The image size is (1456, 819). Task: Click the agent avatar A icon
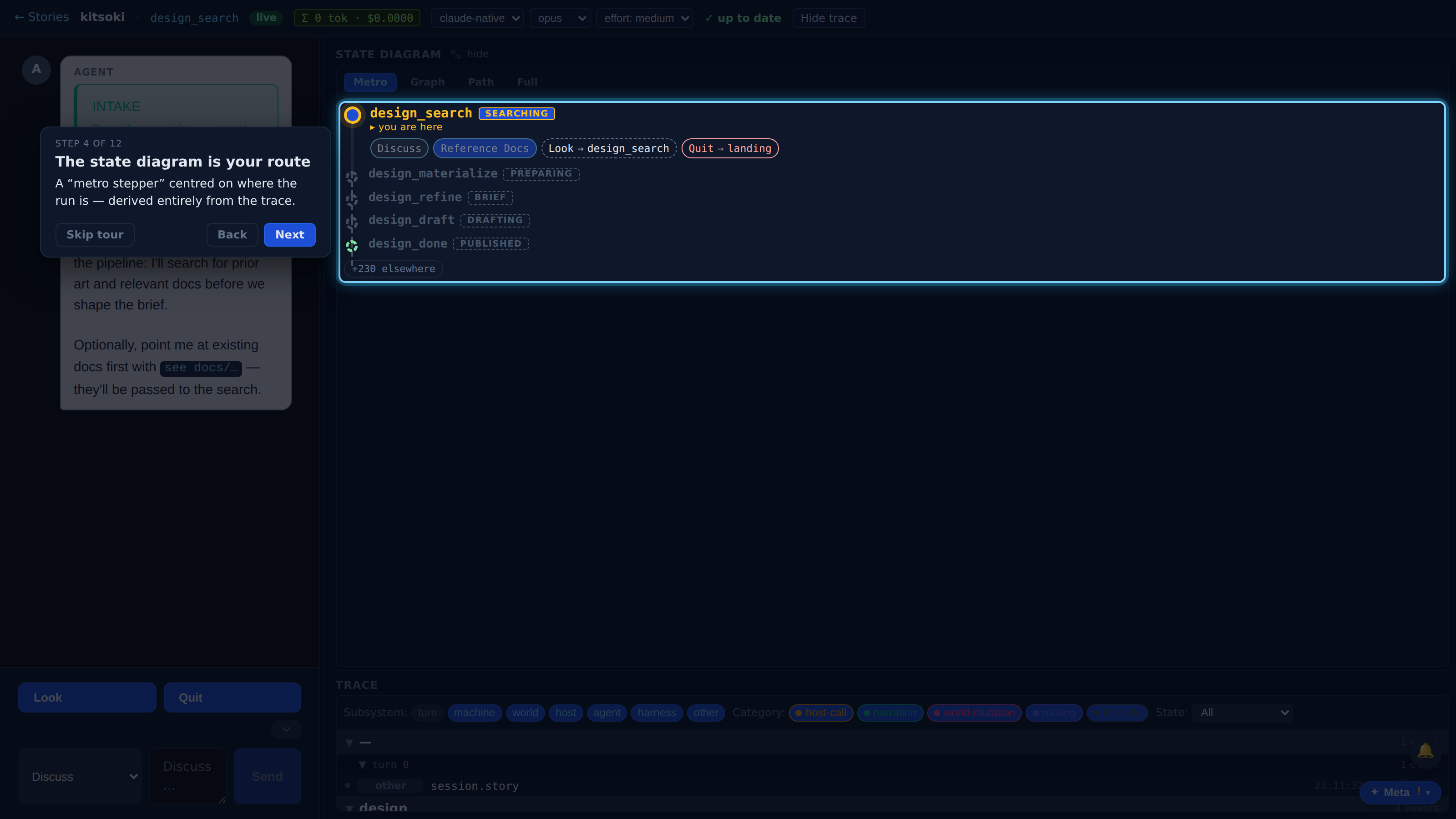tap(36, 70)
